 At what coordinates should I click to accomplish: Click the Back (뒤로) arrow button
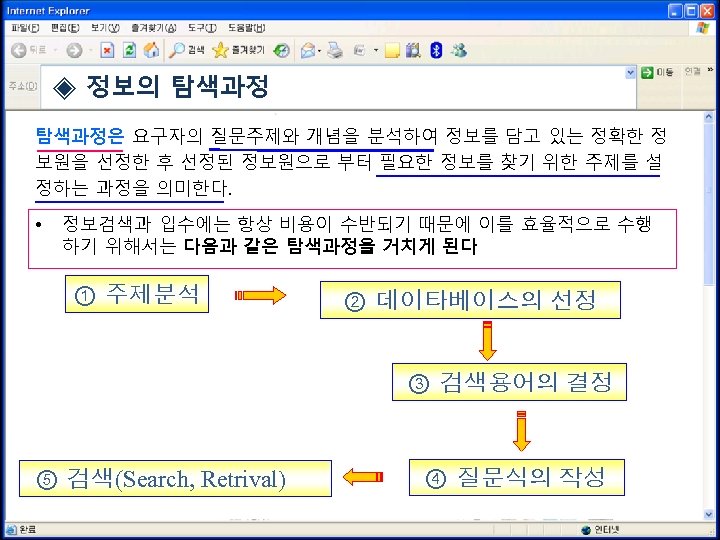pyautogui.click(x=28, y=50)
